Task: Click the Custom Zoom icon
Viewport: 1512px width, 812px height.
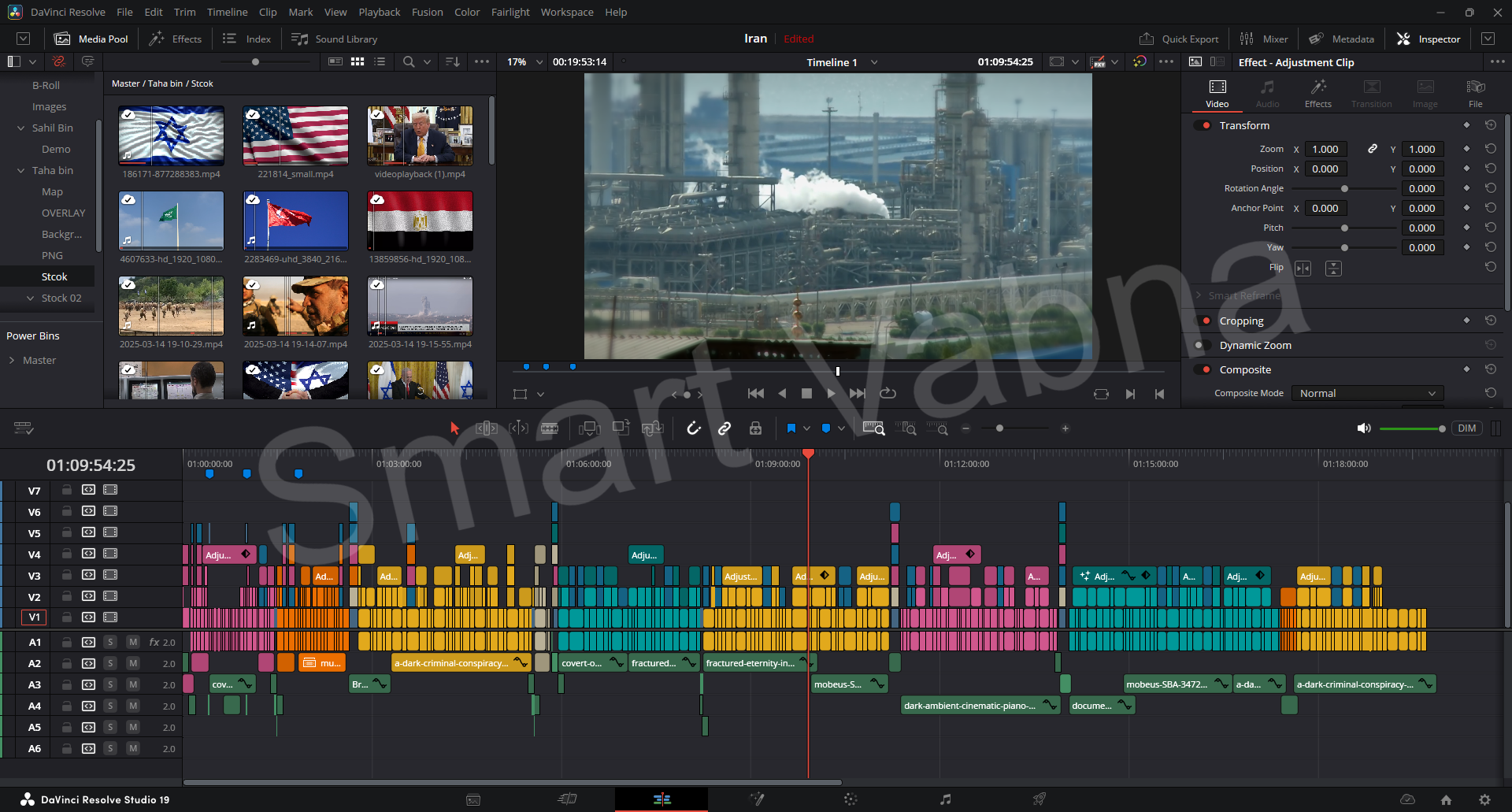Action: click(937, 428)
